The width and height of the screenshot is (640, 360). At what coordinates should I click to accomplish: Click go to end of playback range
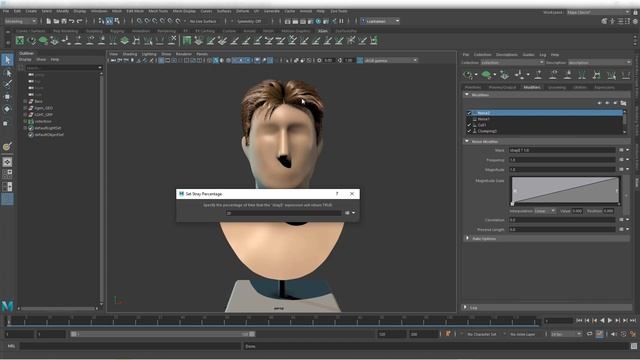pyautogui.click(x=633, y=321)
